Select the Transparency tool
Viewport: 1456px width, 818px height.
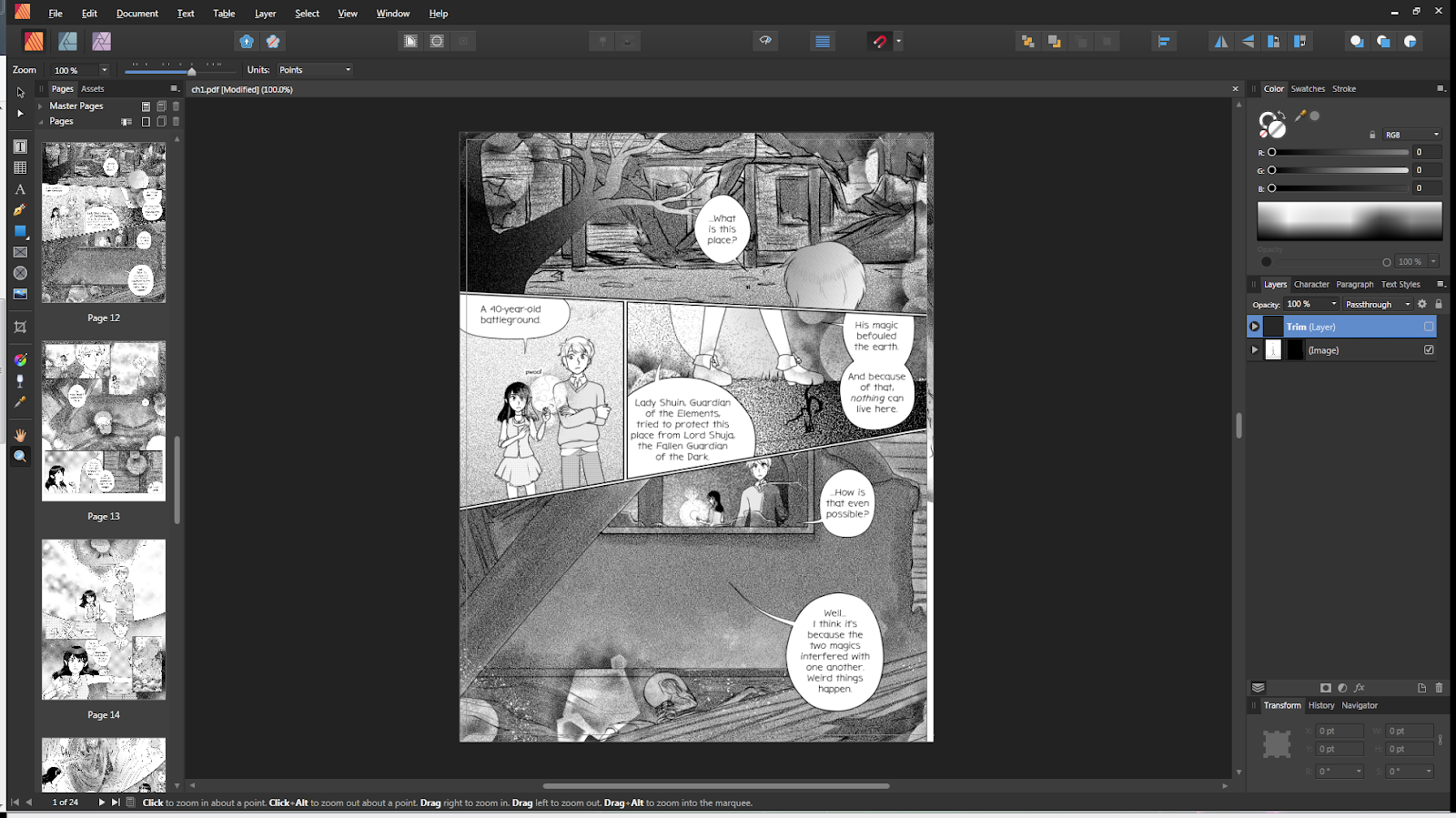click(x=20, y=380)
